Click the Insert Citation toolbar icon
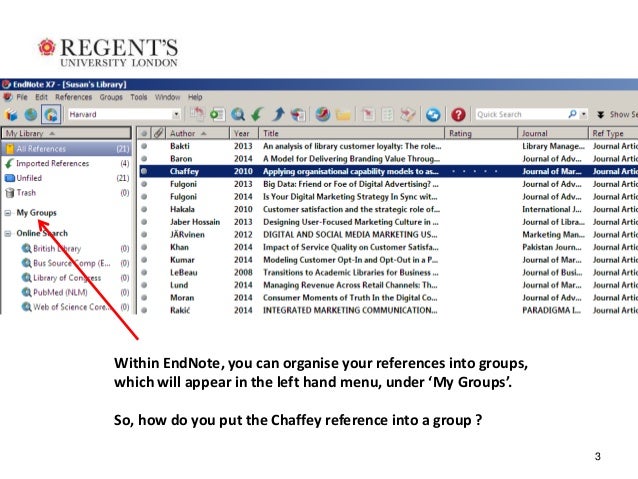Viewport: 638px width, 479px height. (368, 114)
